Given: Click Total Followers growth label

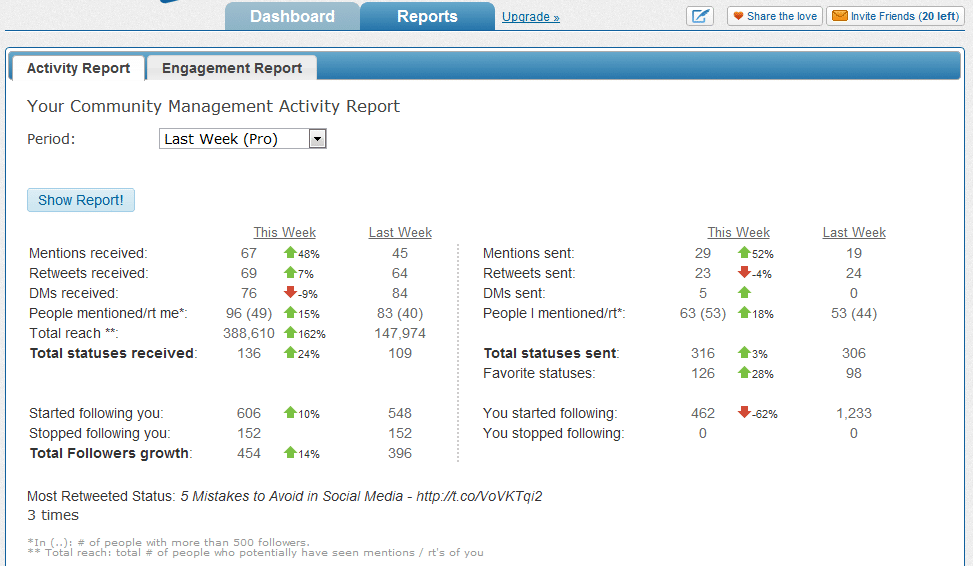Looking at the screenshot, I should 110,453.
